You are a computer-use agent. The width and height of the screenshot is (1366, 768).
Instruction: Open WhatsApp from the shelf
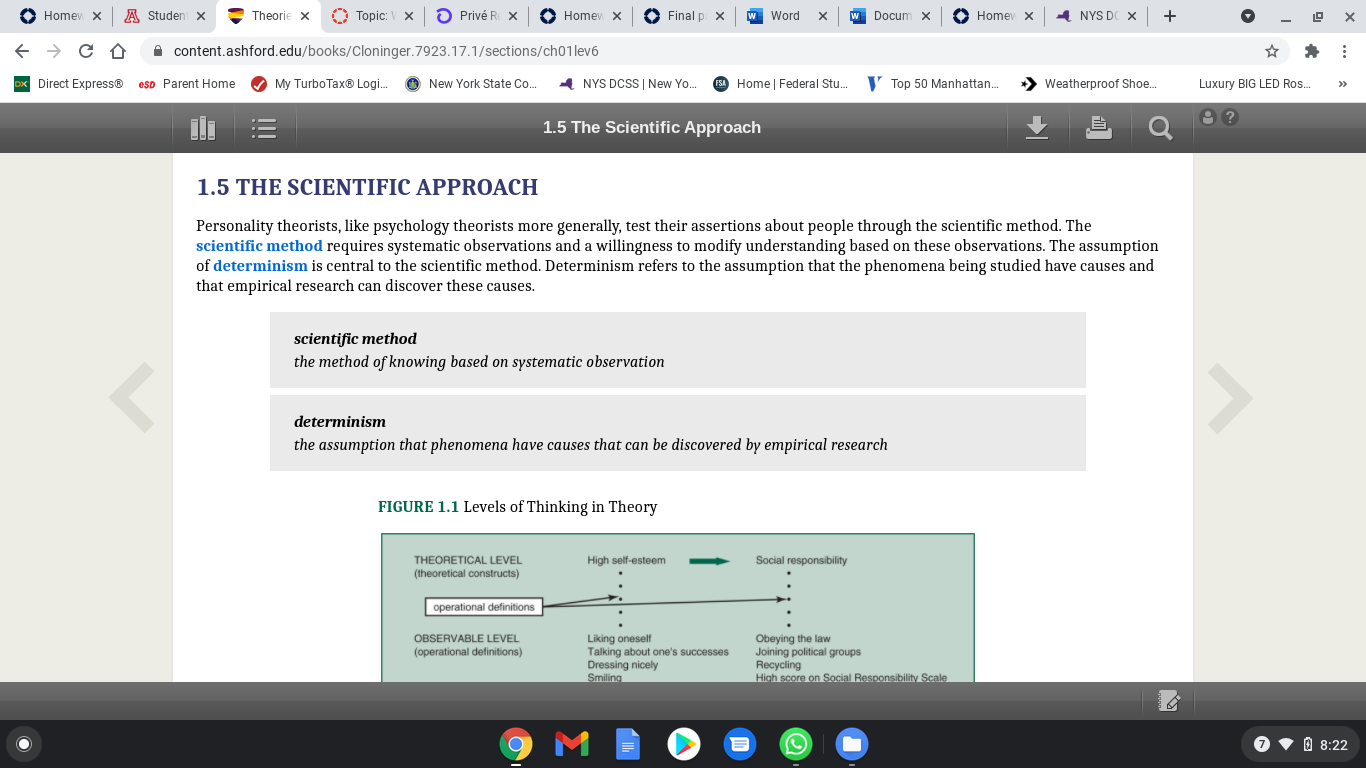[795, 743]
